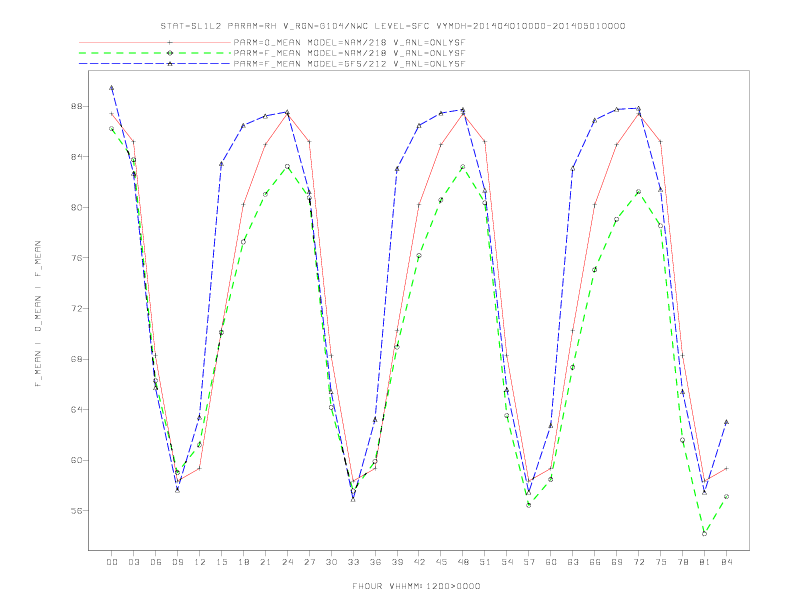The width and height of the screenshot is (792, 612).
Task: Select the legend entry PARM=F_MEAN MODEL=NAM/218
Action: [349, 53]
